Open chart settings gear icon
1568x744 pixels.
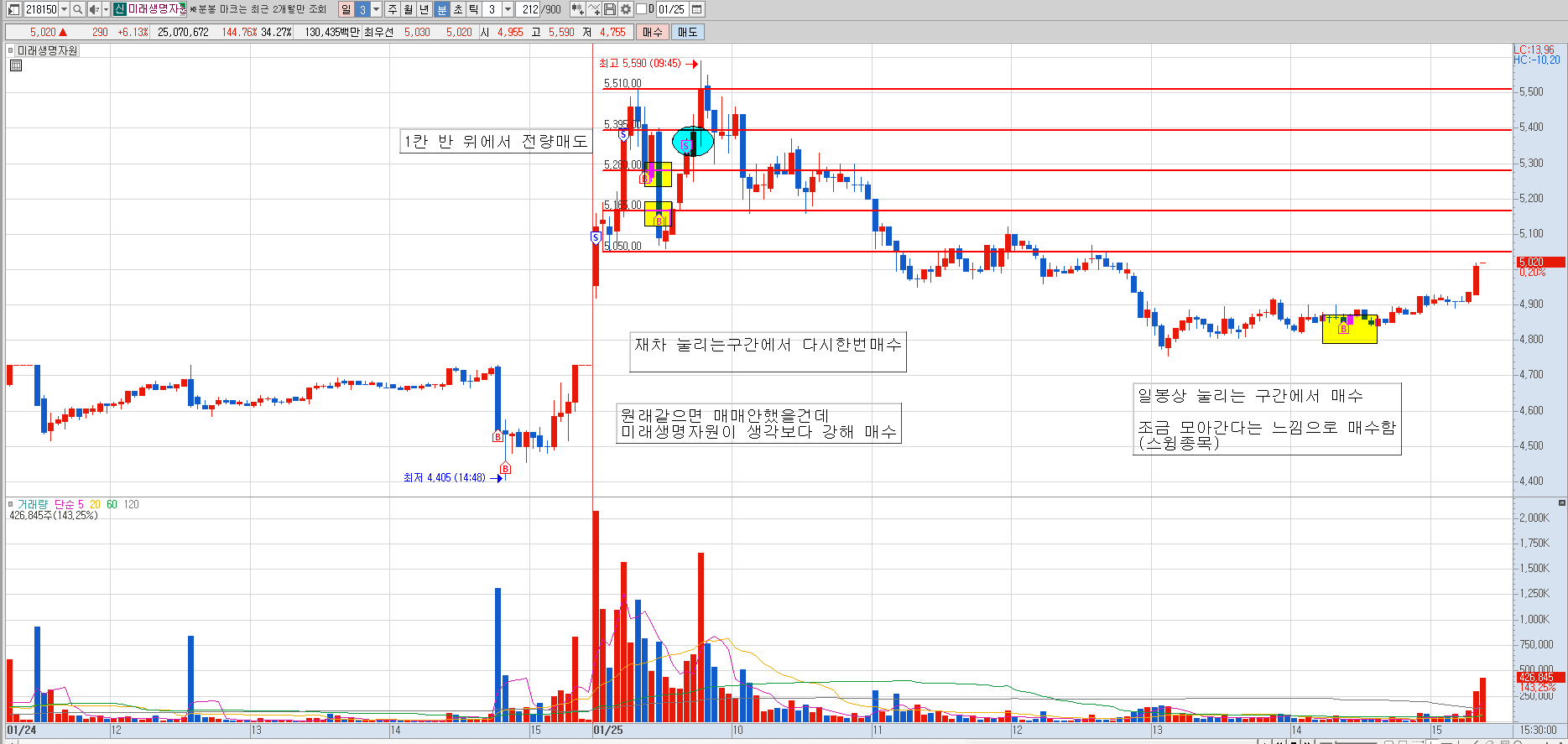tap(626, 9)
